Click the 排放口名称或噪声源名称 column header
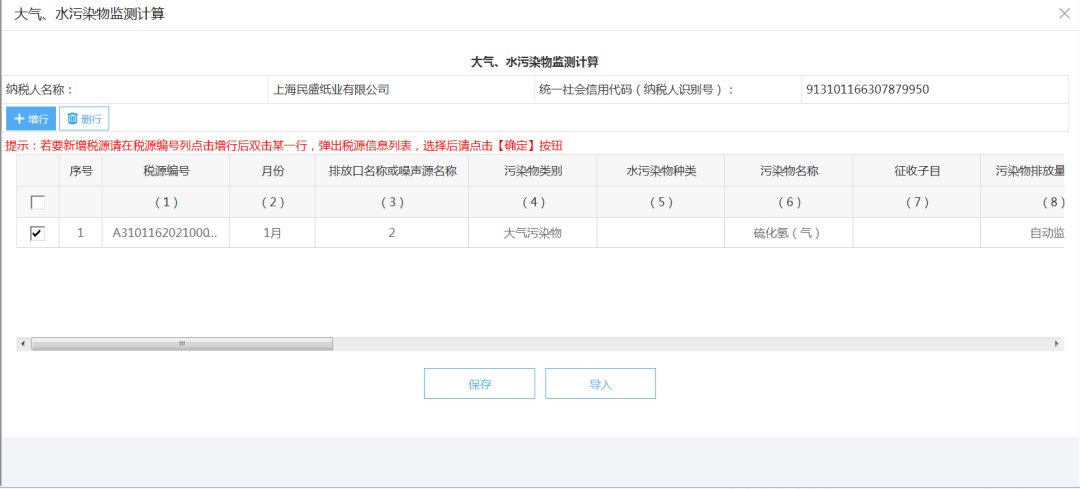 (392, 171)
